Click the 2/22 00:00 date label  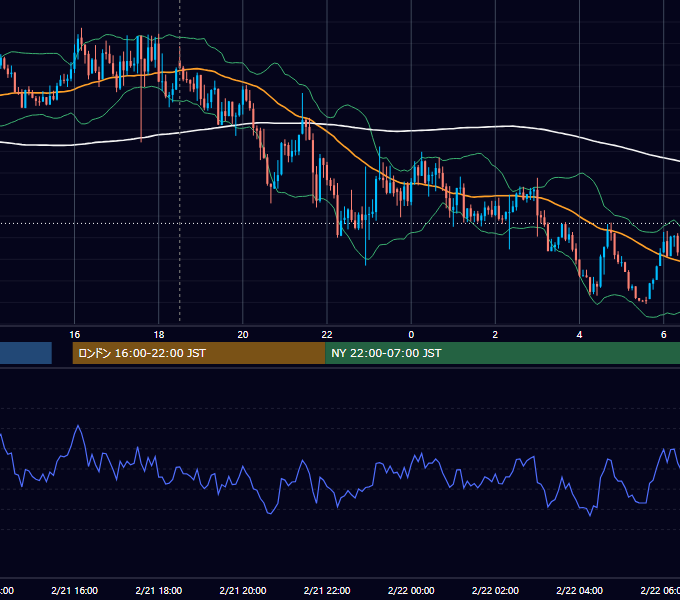pos(411,590)
